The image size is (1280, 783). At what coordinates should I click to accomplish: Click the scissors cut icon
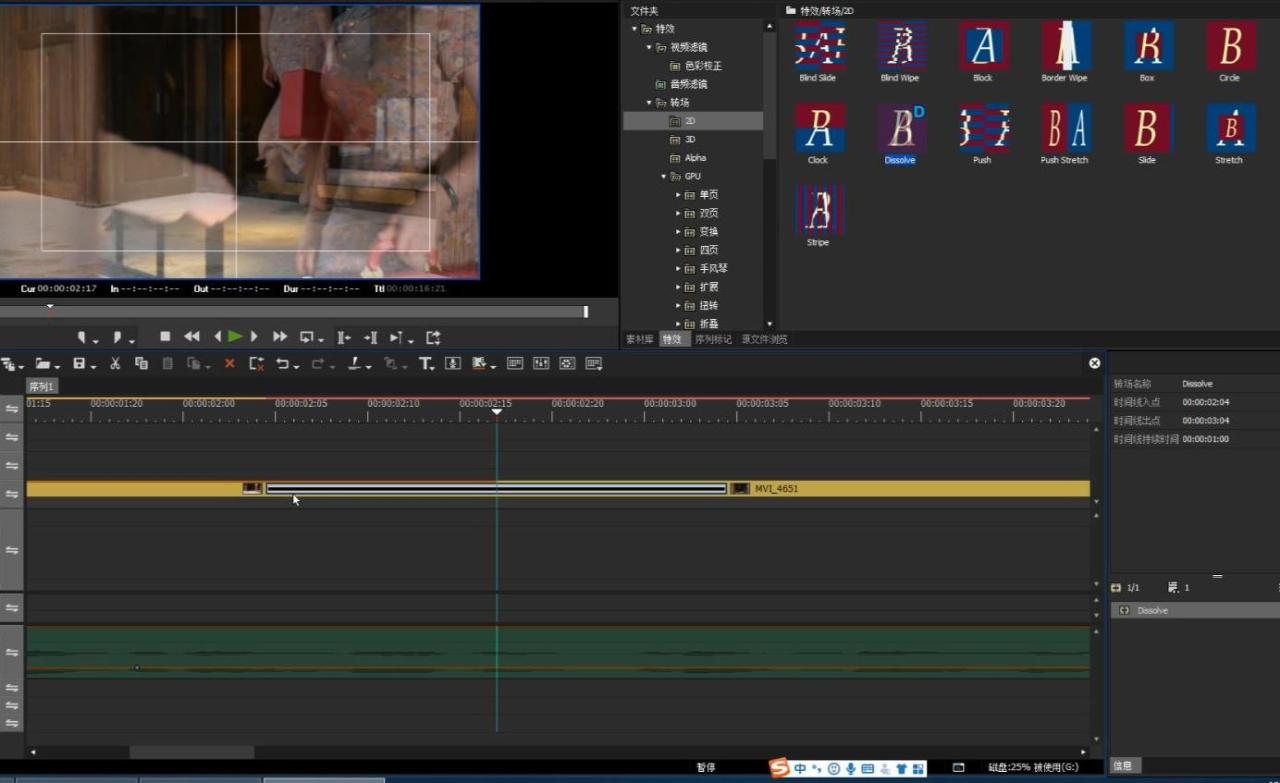(115, 364)
